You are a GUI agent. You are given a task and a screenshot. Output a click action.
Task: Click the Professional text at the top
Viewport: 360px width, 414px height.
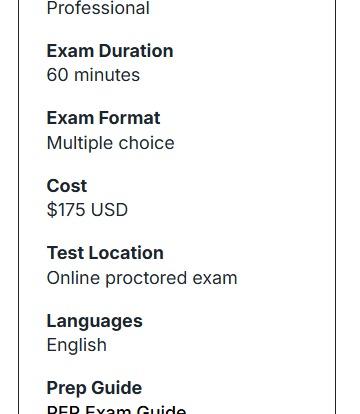[98, 8]
